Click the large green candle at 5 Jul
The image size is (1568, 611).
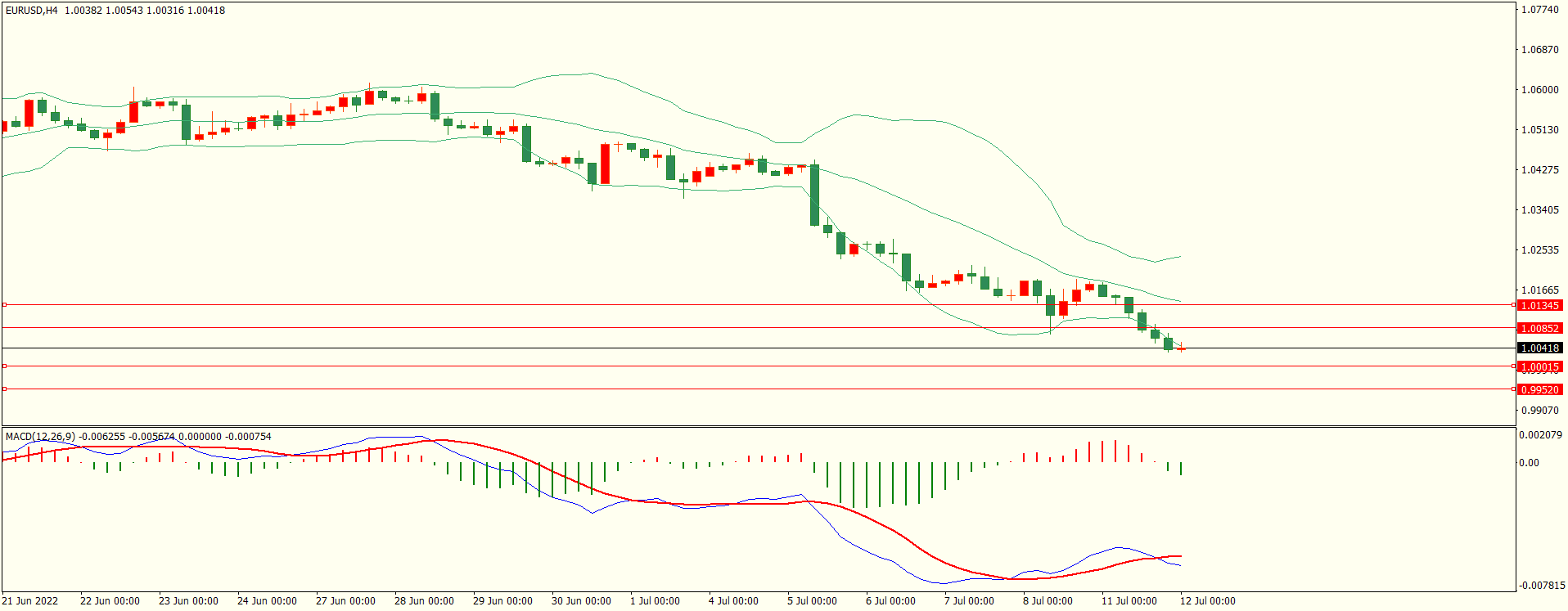(x=814, y=195)
